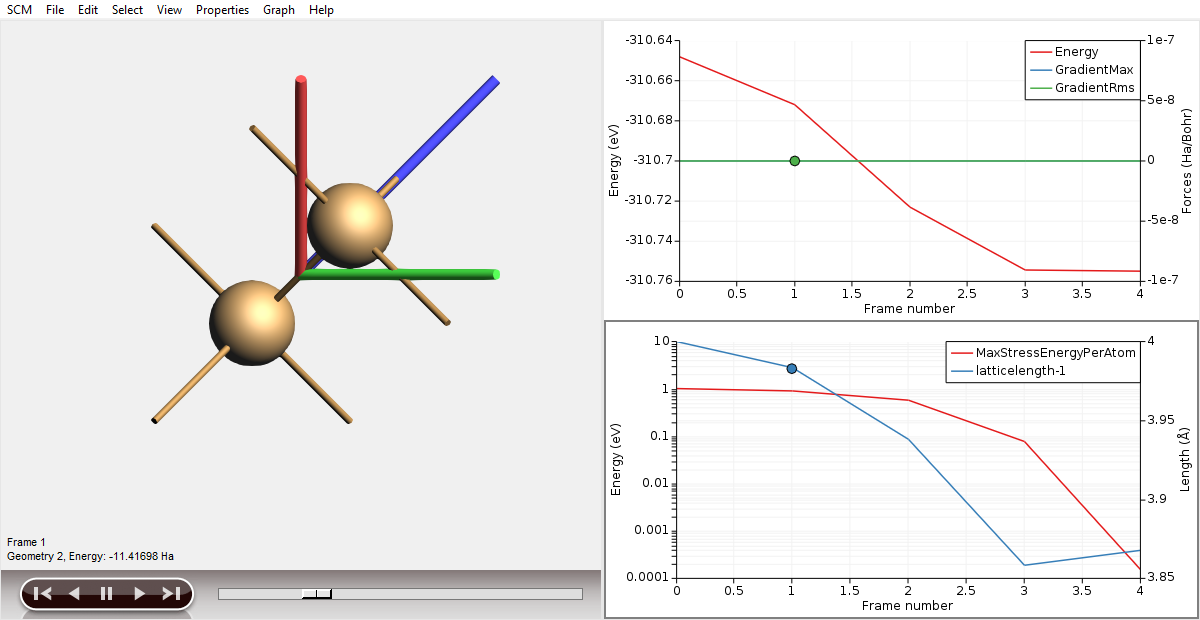The width and height of the screenshot is (1200, 620).
Task: Click the GradientRms legend entry
Action: tap(1094, 87)
